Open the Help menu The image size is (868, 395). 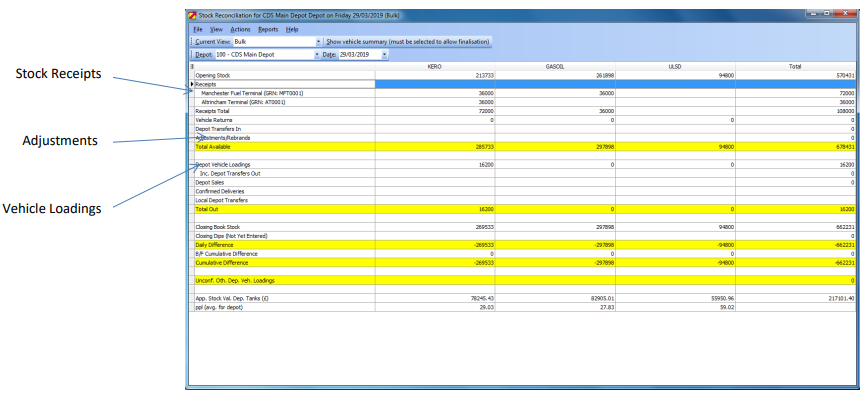[292, 29]
